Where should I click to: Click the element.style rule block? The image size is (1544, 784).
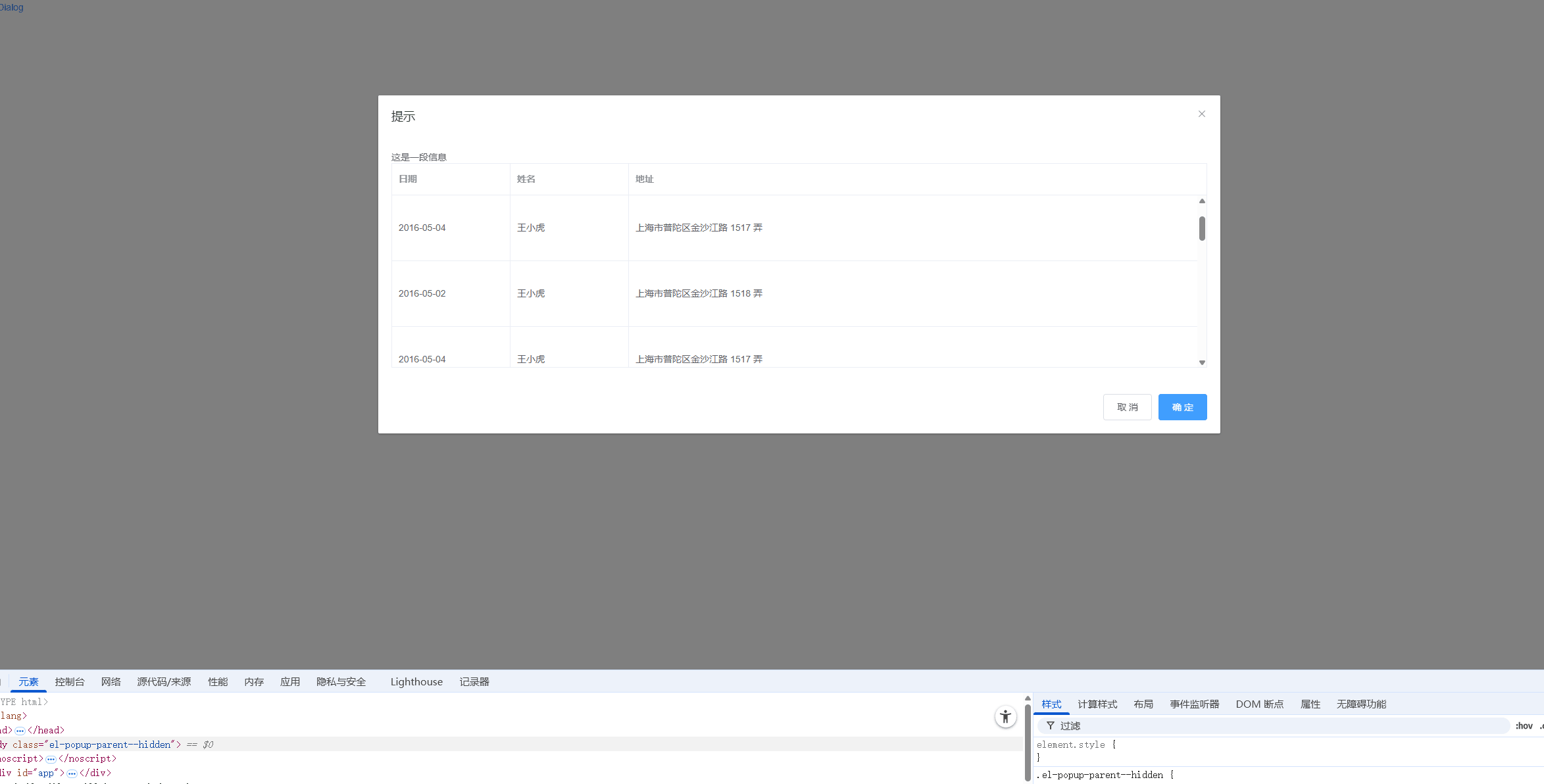pos(1289,751)
